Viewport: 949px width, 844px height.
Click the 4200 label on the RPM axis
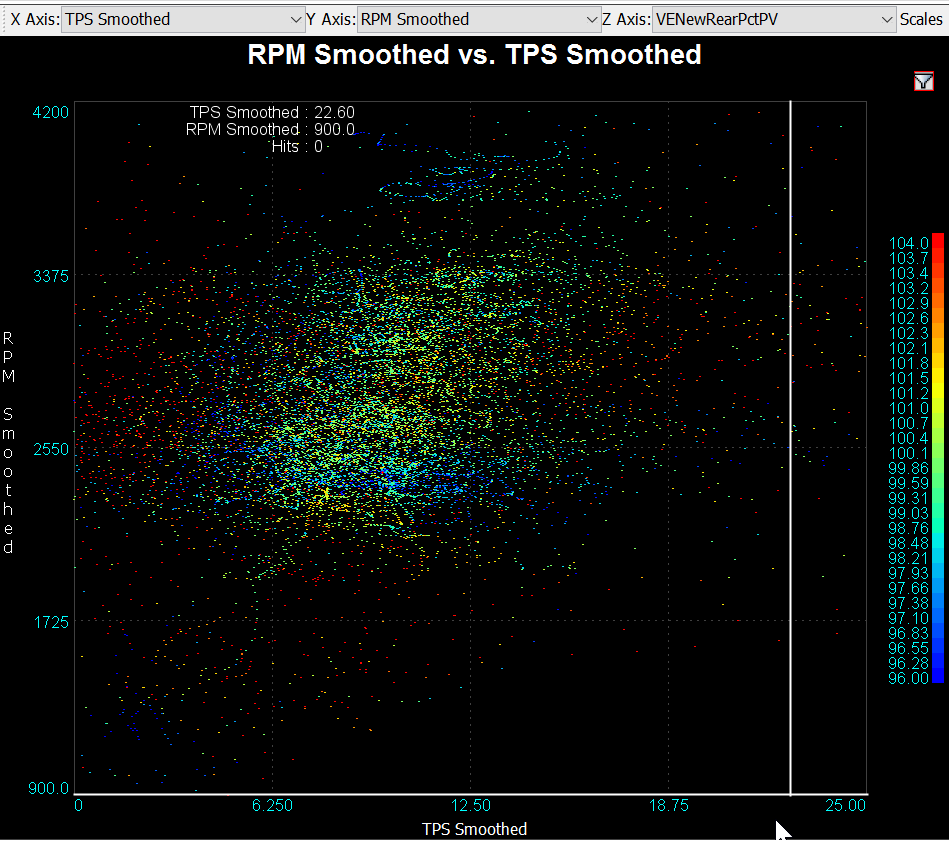[x=49, y=112]
